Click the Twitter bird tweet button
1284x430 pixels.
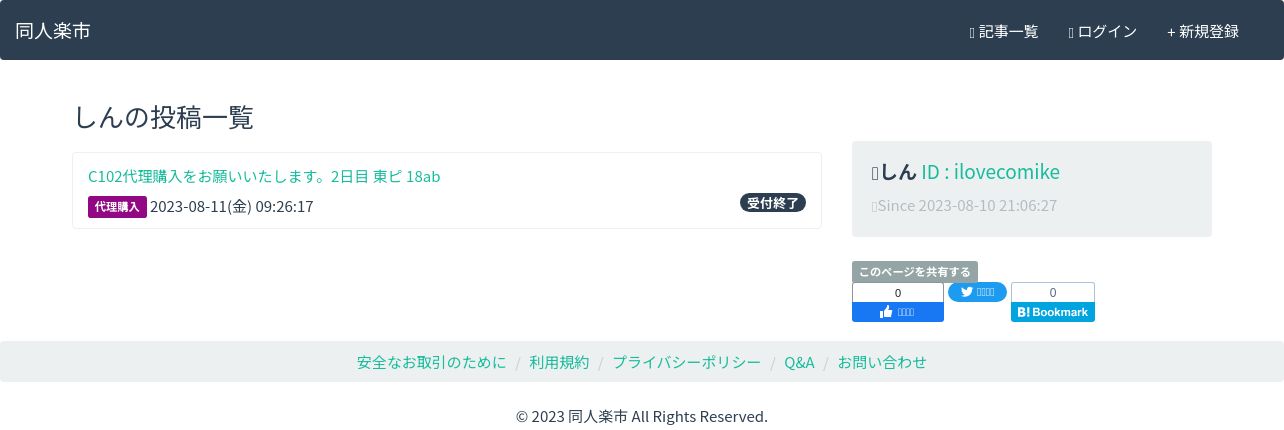tap(977, 292)
